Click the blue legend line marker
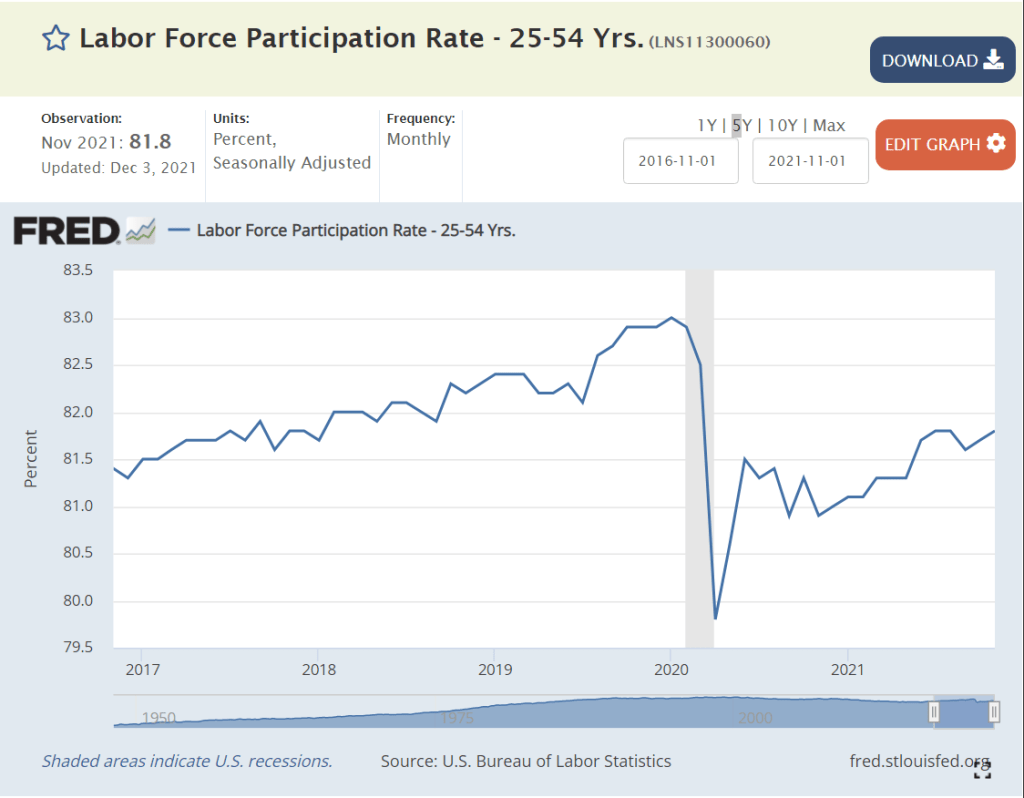Viewport: 1024px width, 798px height. click(178, 230)
